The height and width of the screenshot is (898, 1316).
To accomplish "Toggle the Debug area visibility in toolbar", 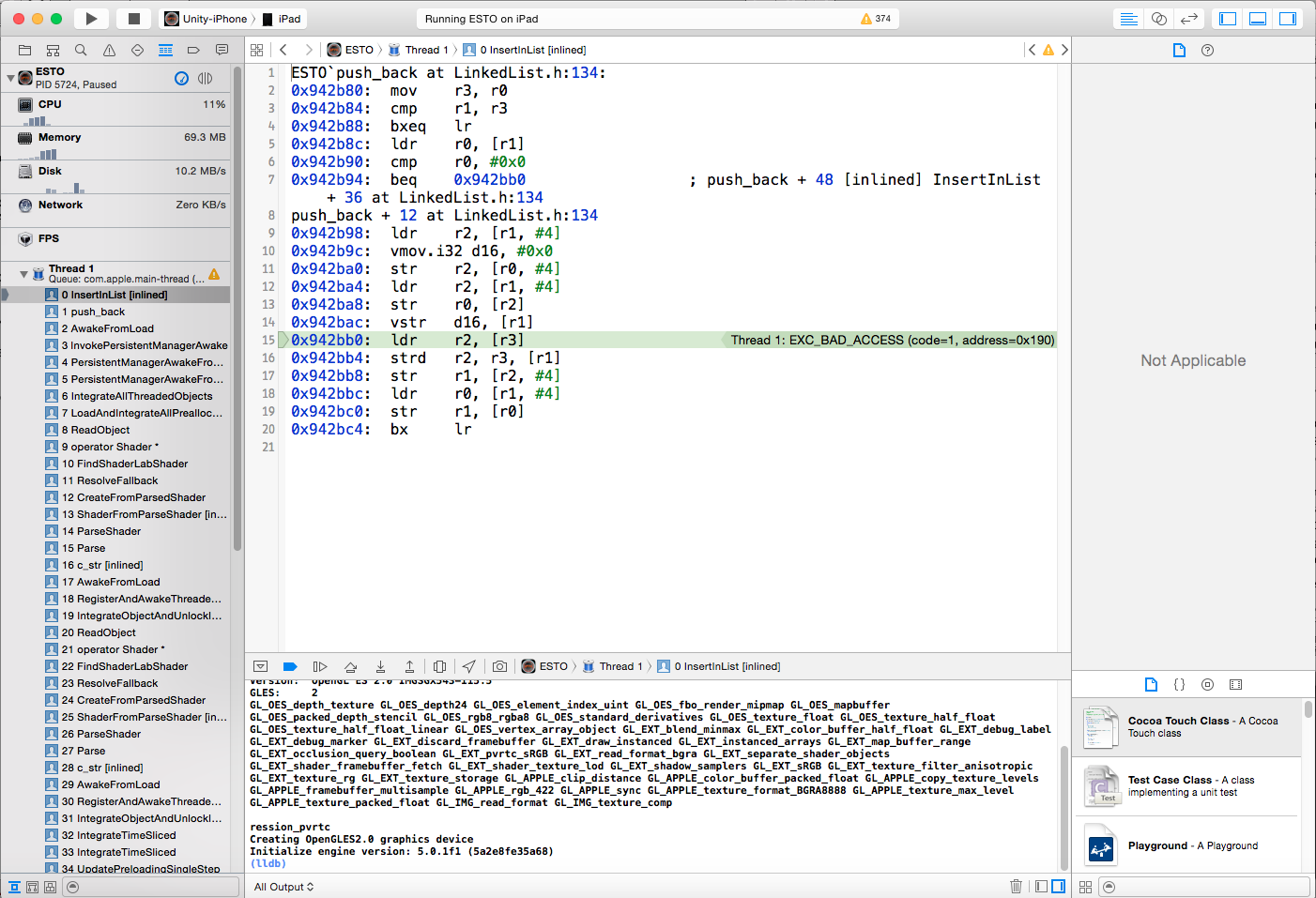I will point(1258,19).
